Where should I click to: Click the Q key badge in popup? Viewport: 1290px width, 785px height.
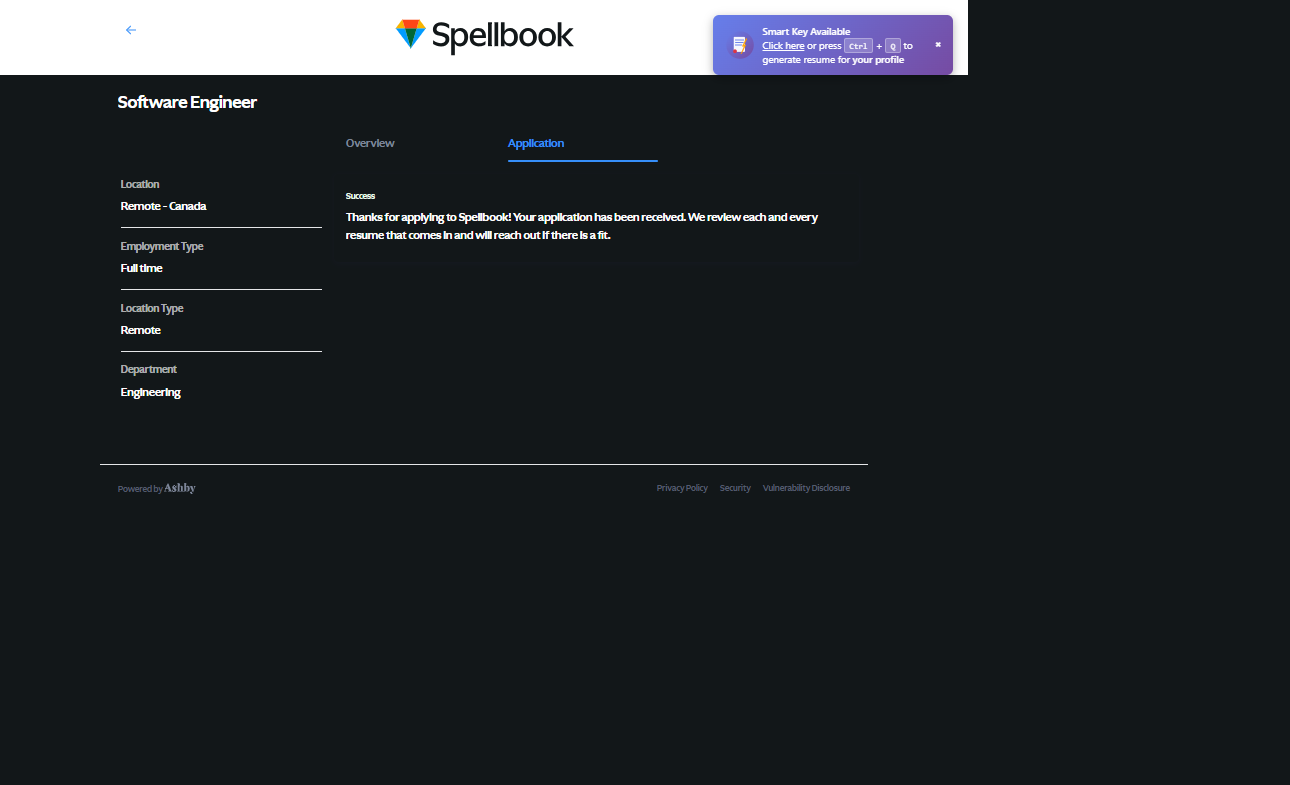[x=893, y=46]
